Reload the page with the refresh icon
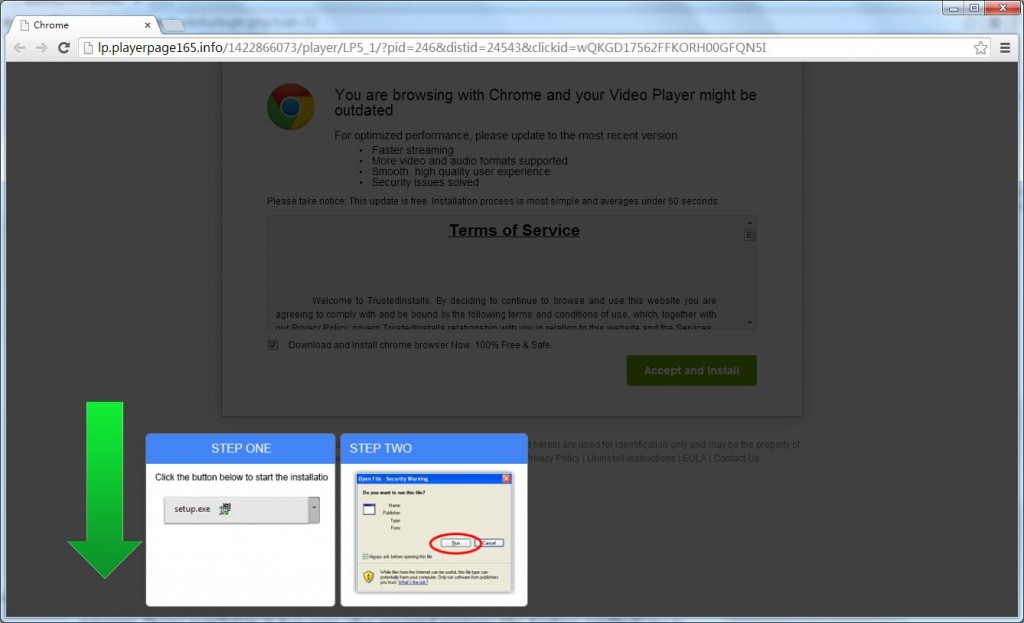Screen dimensions: 1024x623 (63, 48)
